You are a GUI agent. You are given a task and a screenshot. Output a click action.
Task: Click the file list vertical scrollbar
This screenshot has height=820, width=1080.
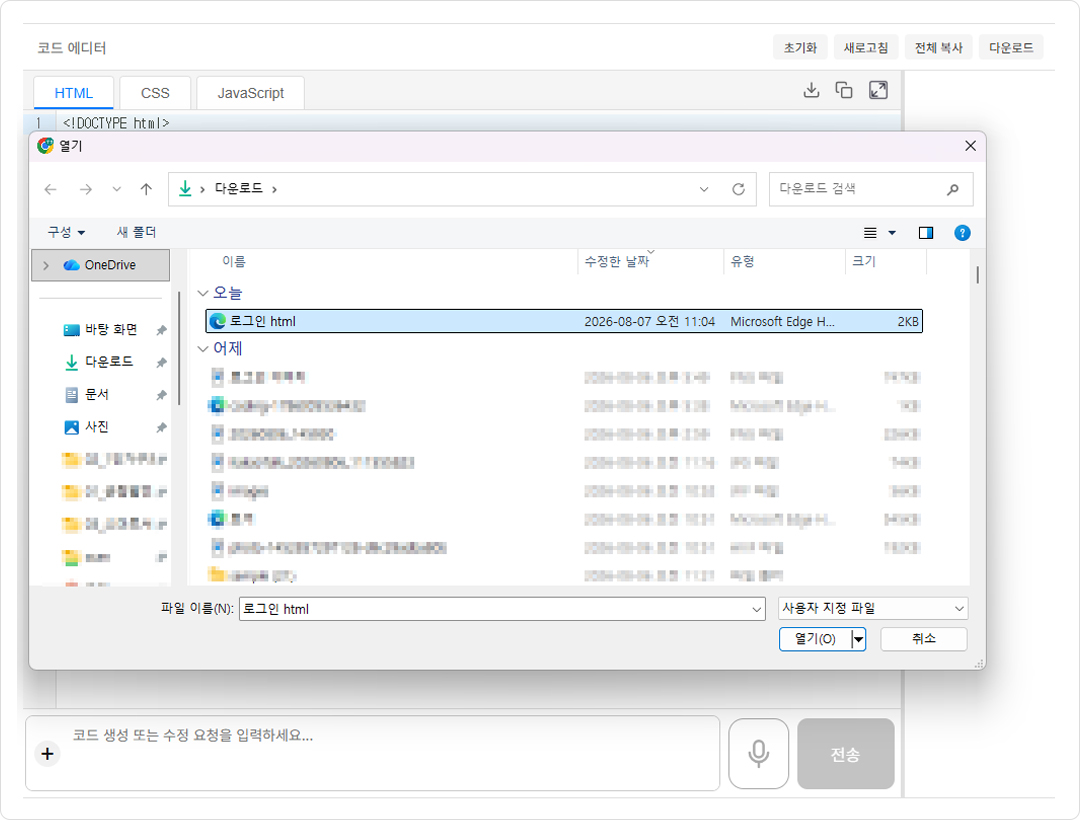(977, 275)
